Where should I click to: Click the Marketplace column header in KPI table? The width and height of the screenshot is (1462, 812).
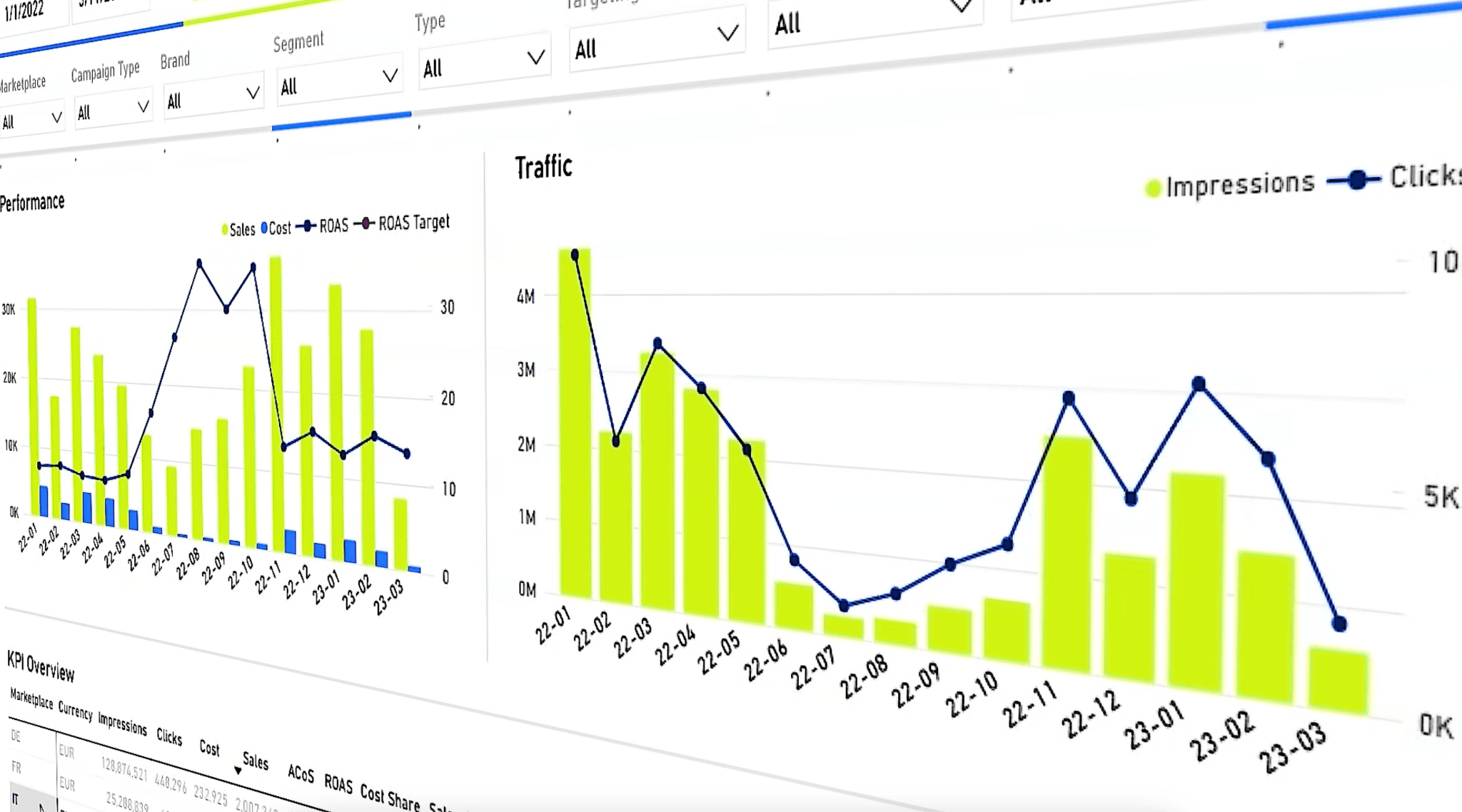[x=31, y=699]
